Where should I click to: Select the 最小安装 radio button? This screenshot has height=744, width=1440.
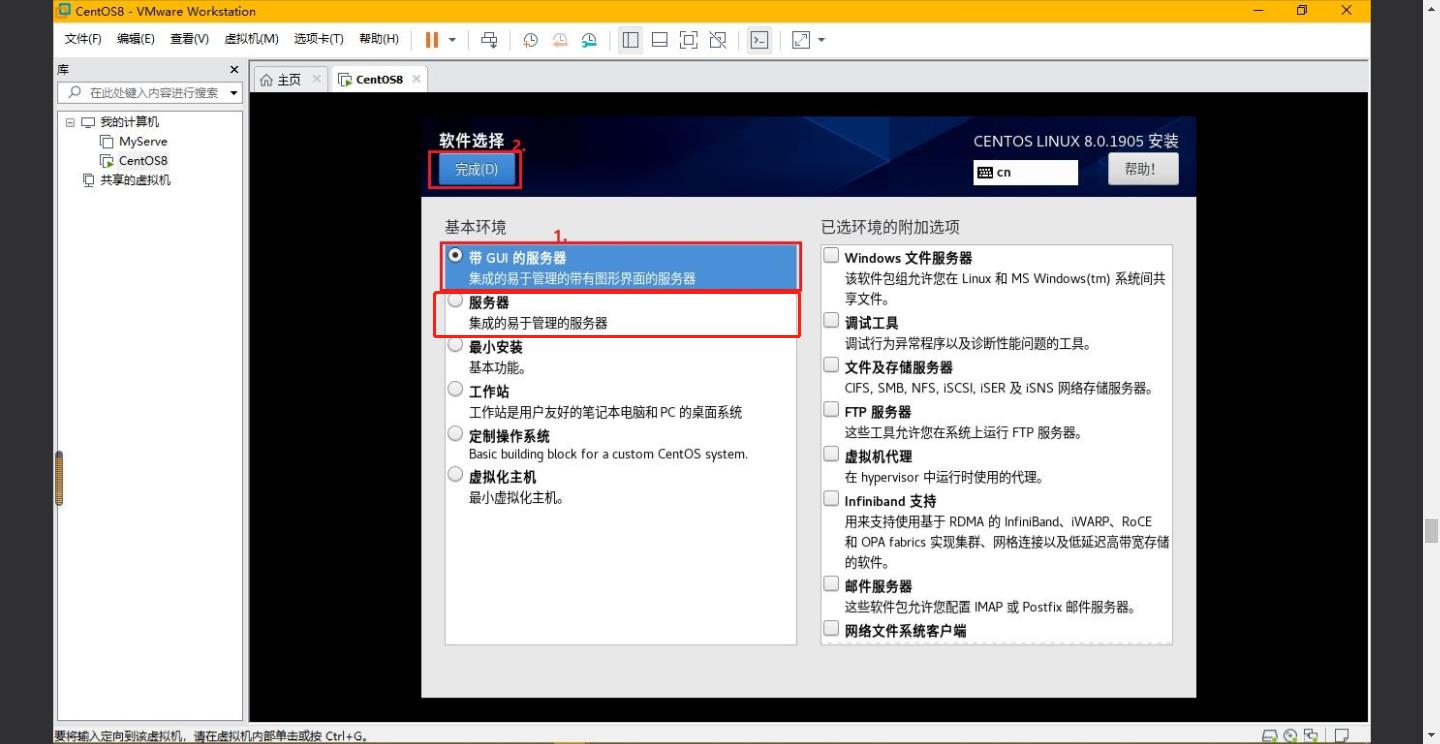coord(456,345)
